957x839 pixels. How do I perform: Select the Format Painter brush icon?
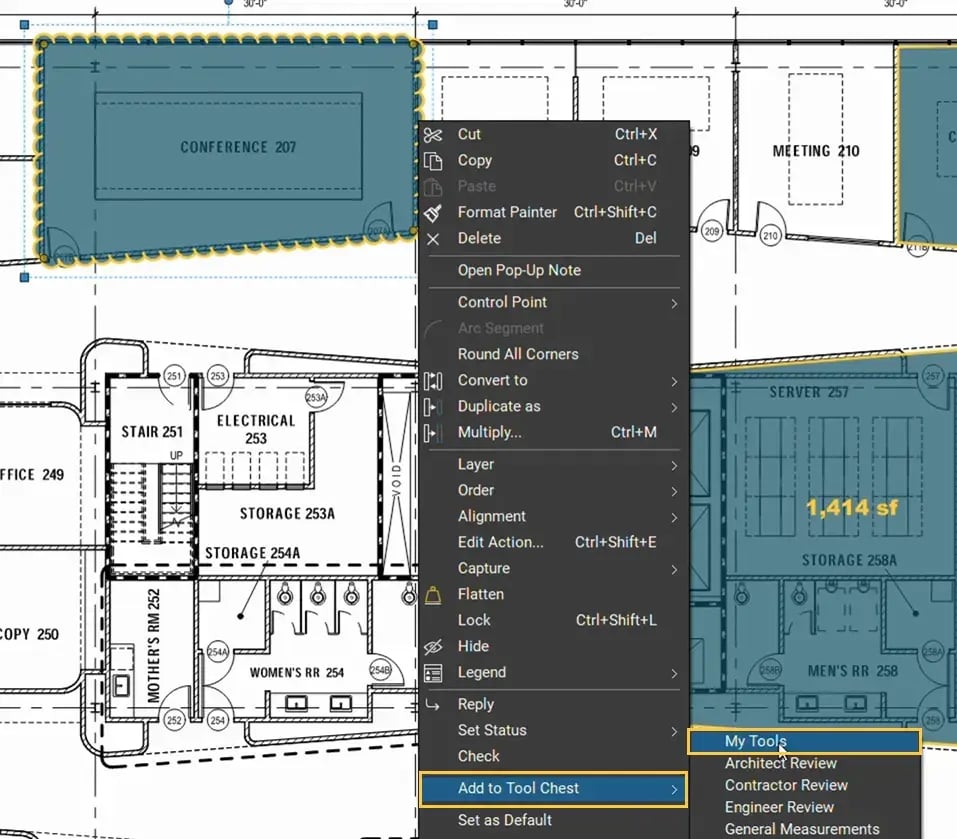(433, 212)
